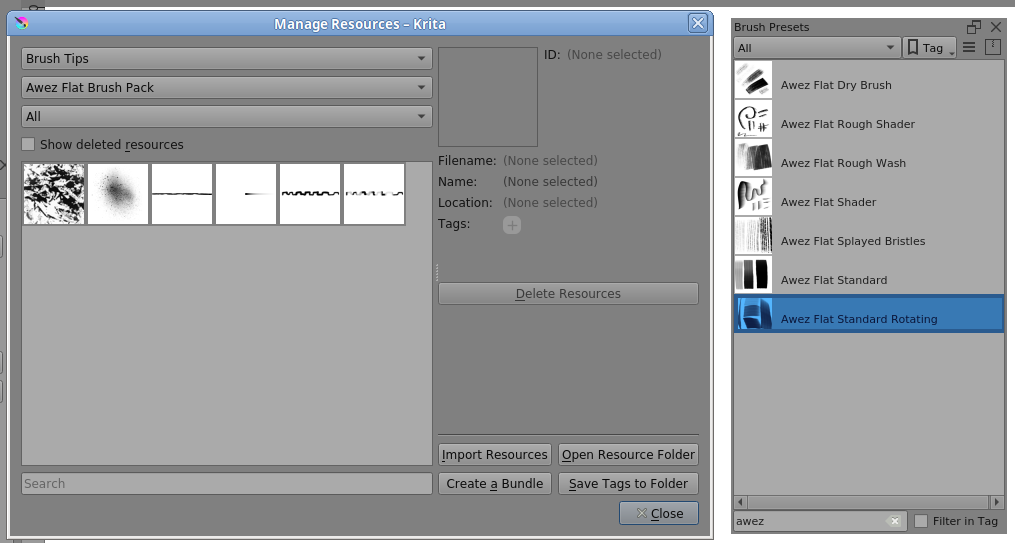The width and height of the screenshot is (1015, 543).
Task: Click the 'Awez Flat Rough Shader' text label
Action: click(x=847, y=124)
